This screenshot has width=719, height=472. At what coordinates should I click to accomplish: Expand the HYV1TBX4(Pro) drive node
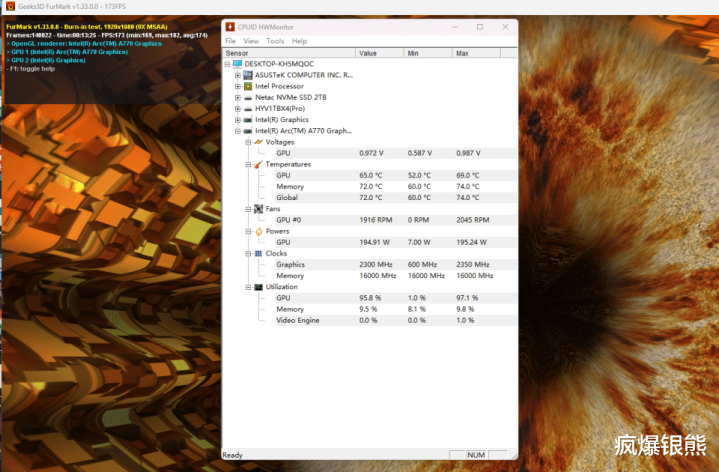pos(237,108)
